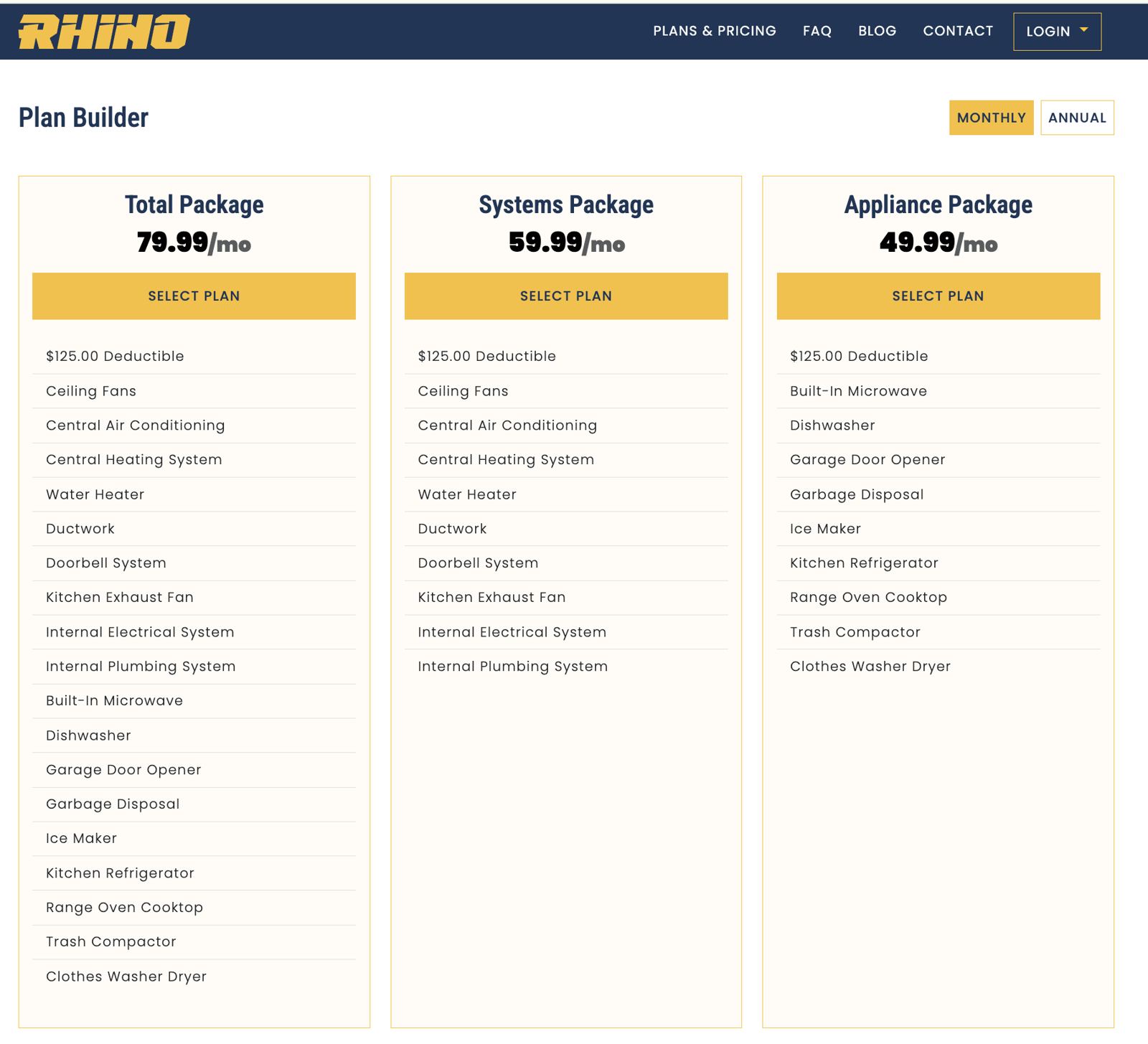Click Garbage Disposal in Appliance Package
The height and width of the screenshot is (1044, 1148).
(938, 494)
